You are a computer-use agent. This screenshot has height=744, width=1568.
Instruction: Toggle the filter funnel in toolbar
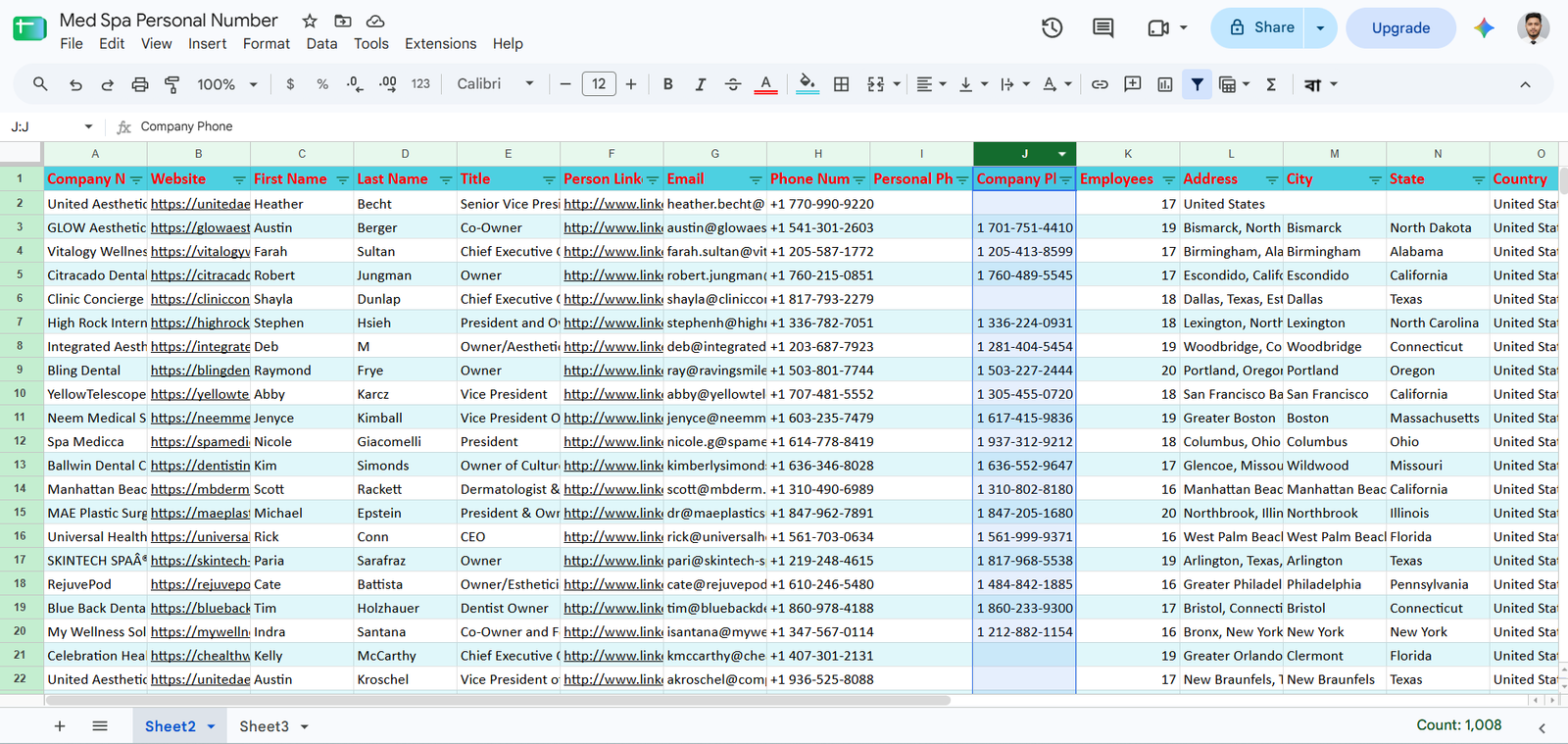click(1197, 84)
